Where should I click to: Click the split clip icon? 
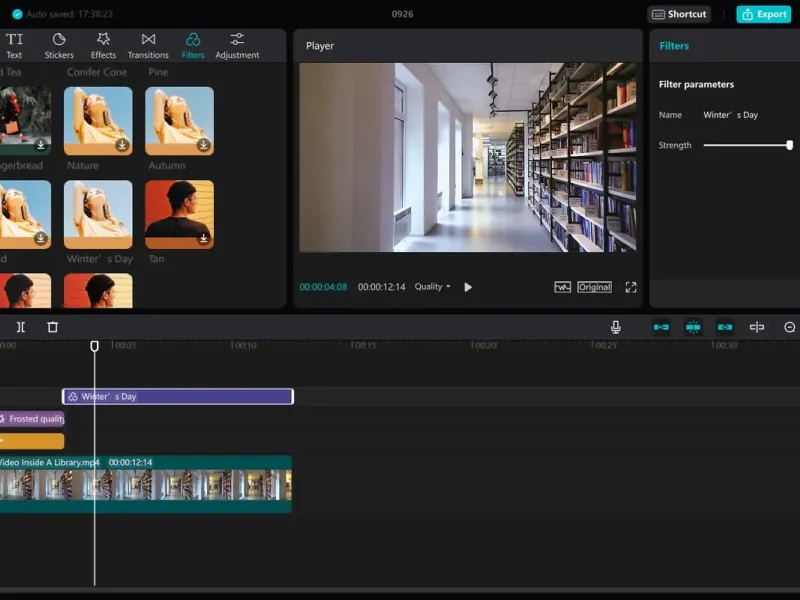(x=21, y=327)
